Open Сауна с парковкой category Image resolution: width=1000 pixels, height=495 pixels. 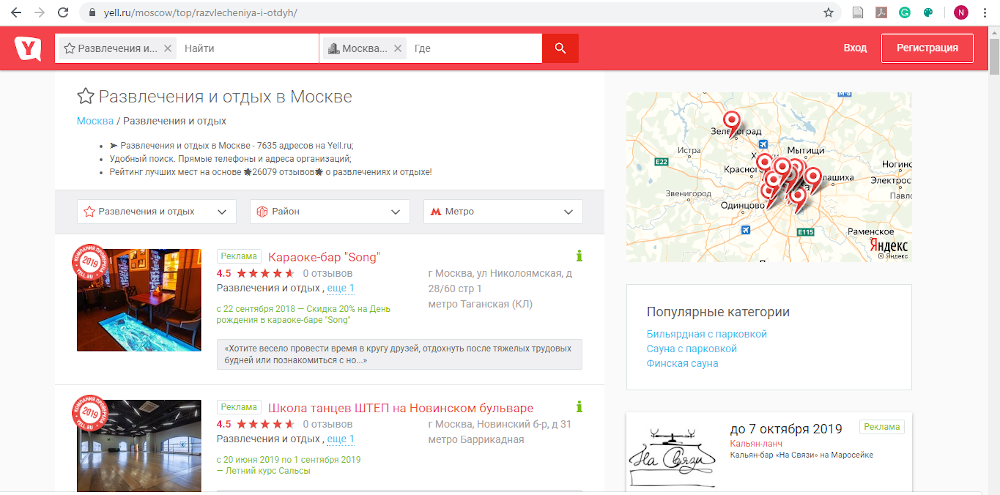pyautogui.click(x=691, y=348)
